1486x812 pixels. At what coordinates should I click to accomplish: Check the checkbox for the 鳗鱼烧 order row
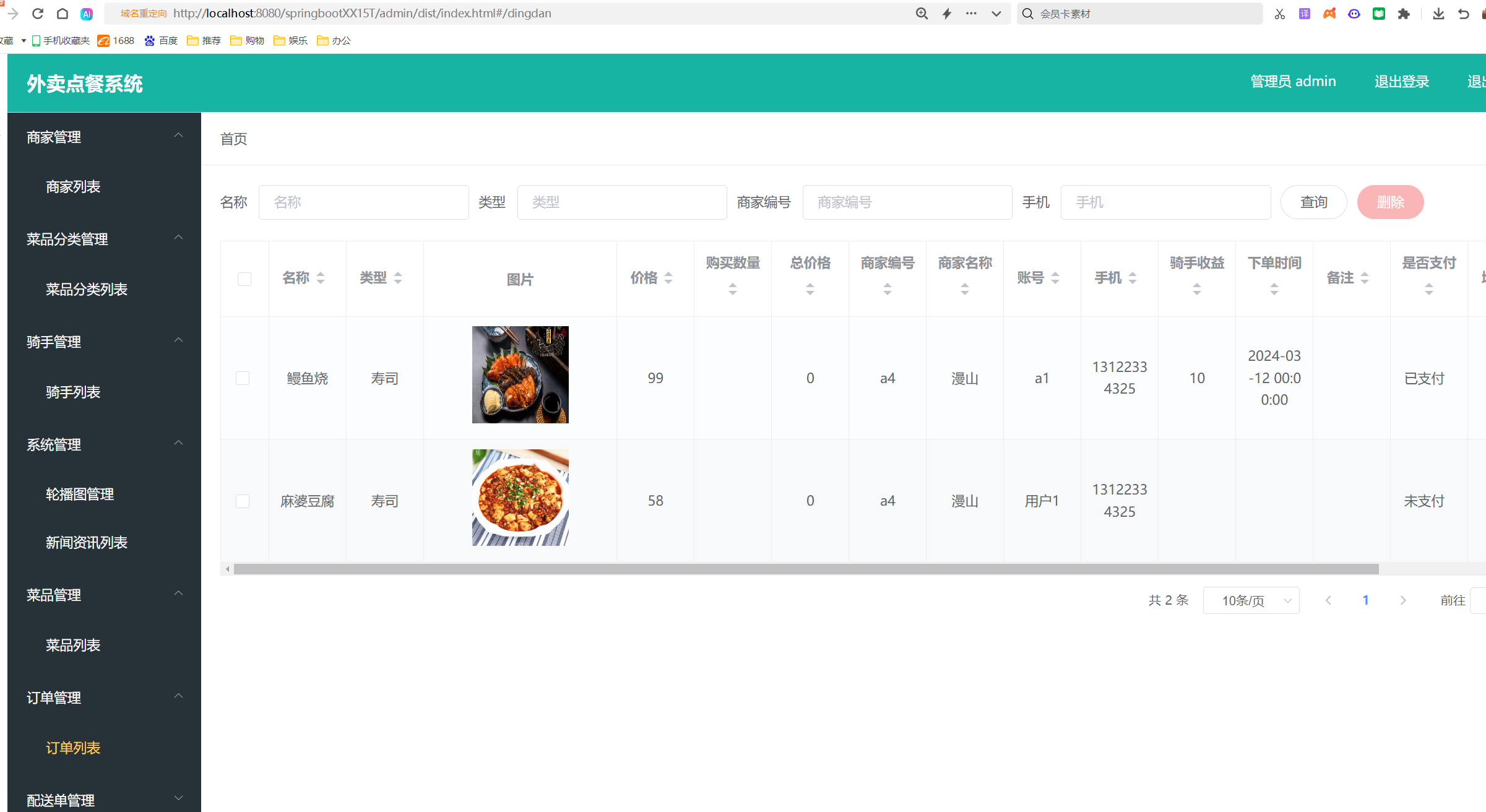(x=242, y=378)
